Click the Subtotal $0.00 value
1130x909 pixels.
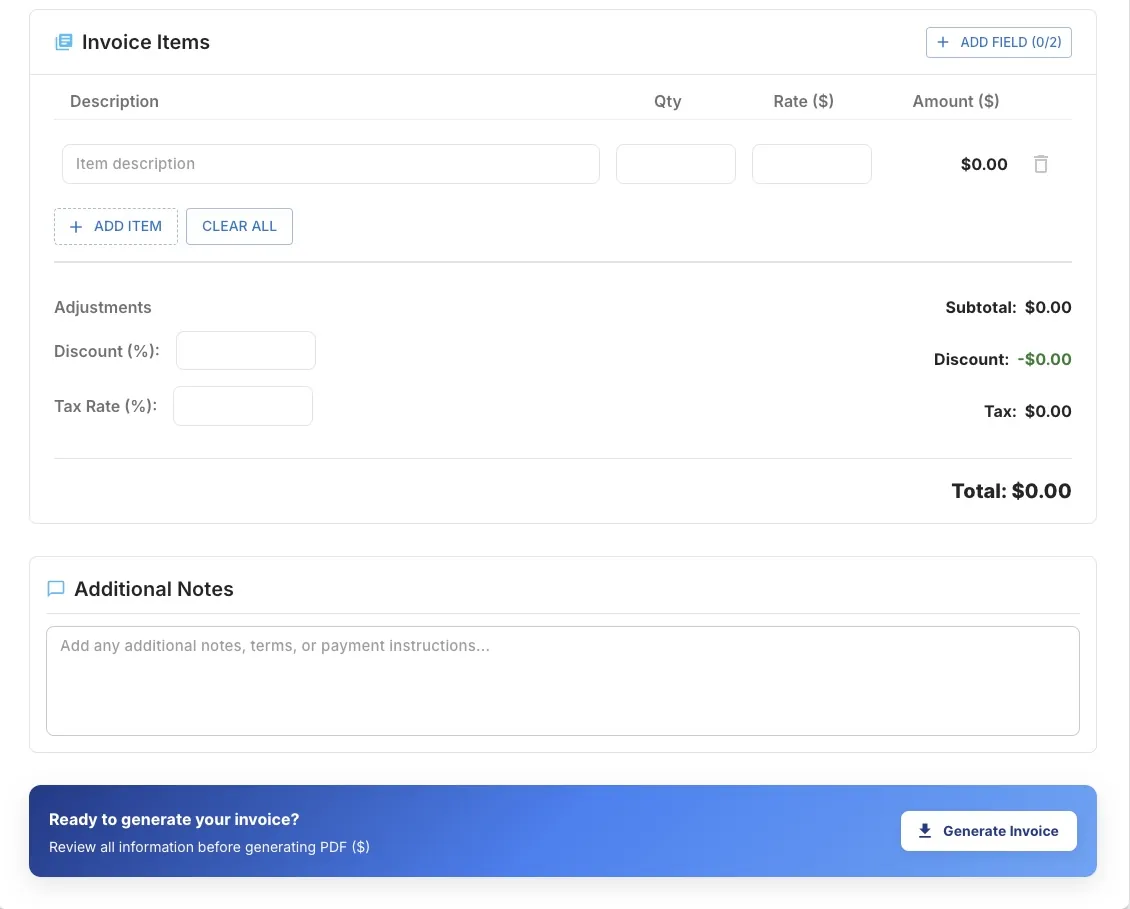pos(1047,308)
